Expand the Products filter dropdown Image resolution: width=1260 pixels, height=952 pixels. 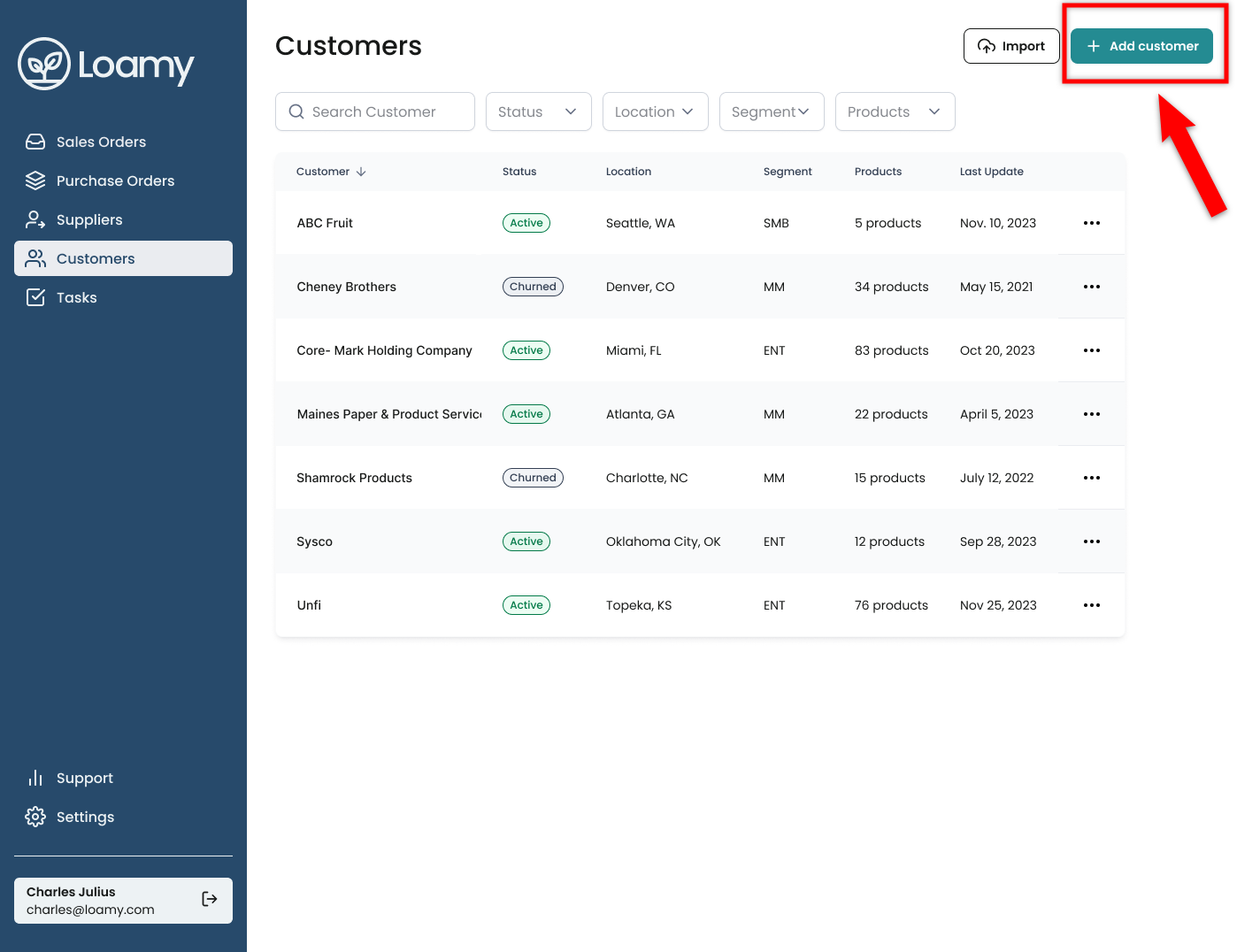[x=895, y=111]
